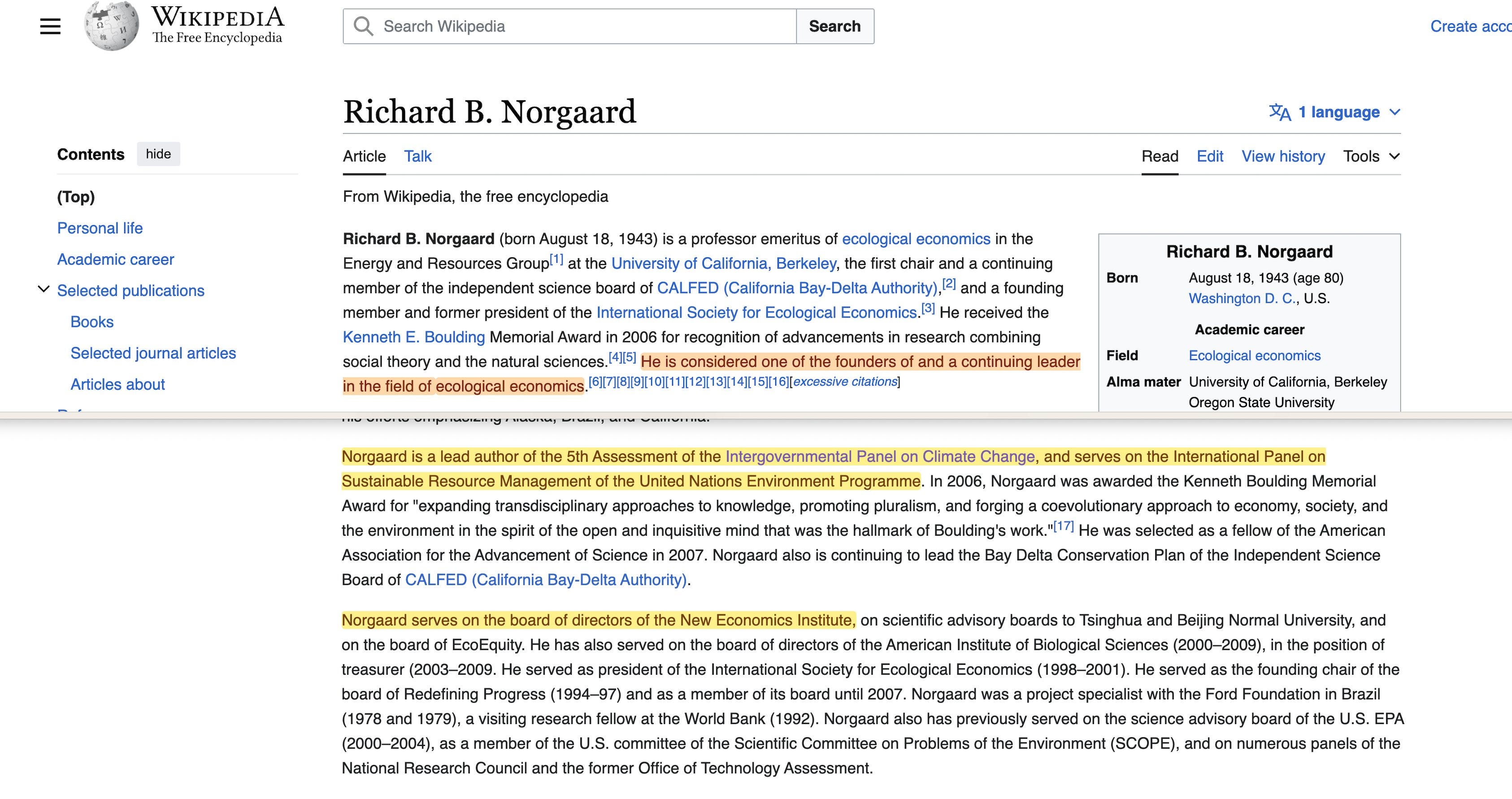This screenshot has width=1512, height=799.
Task: Open the excessive citations notice
Action: [x=845, y=382]
